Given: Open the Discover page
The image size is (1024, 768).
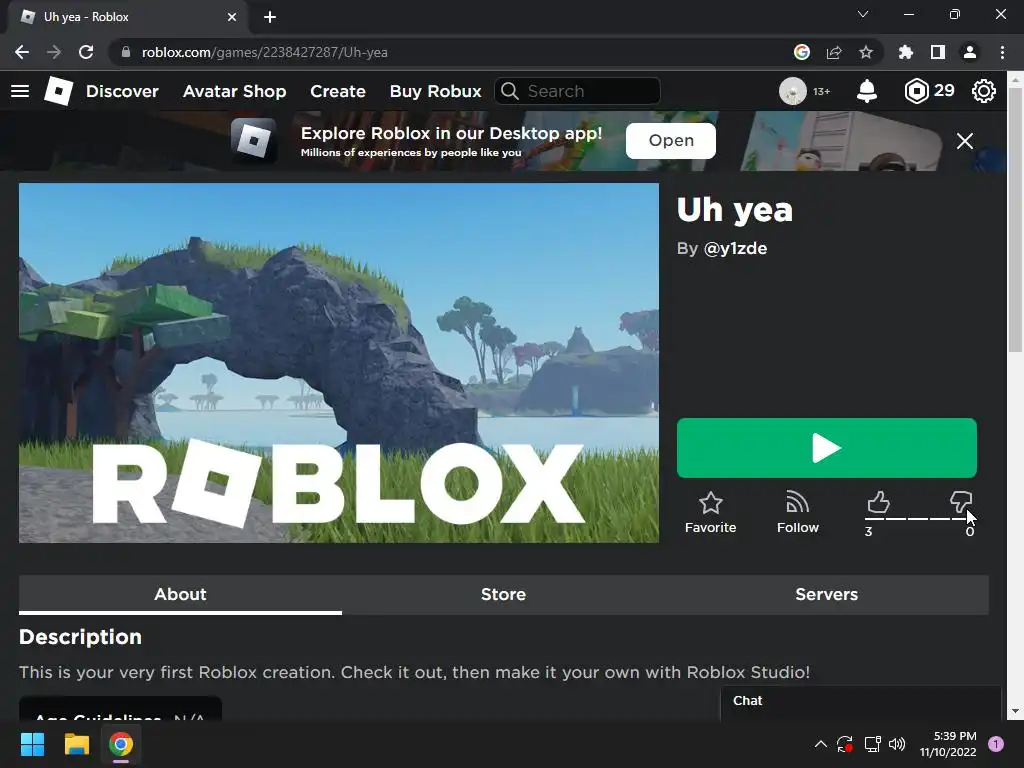Looking at the screenshot, I should (122, 91).
